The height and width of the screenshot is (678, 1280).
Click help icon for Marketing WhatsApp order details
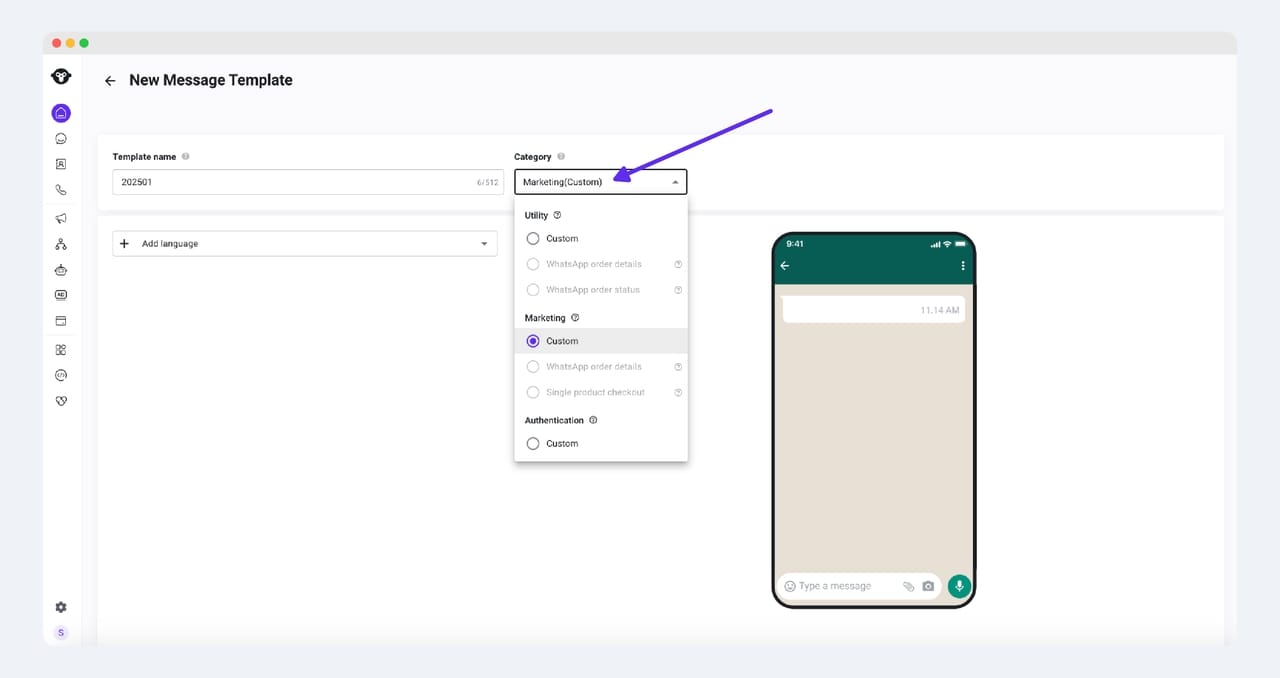tap(678, 367)
